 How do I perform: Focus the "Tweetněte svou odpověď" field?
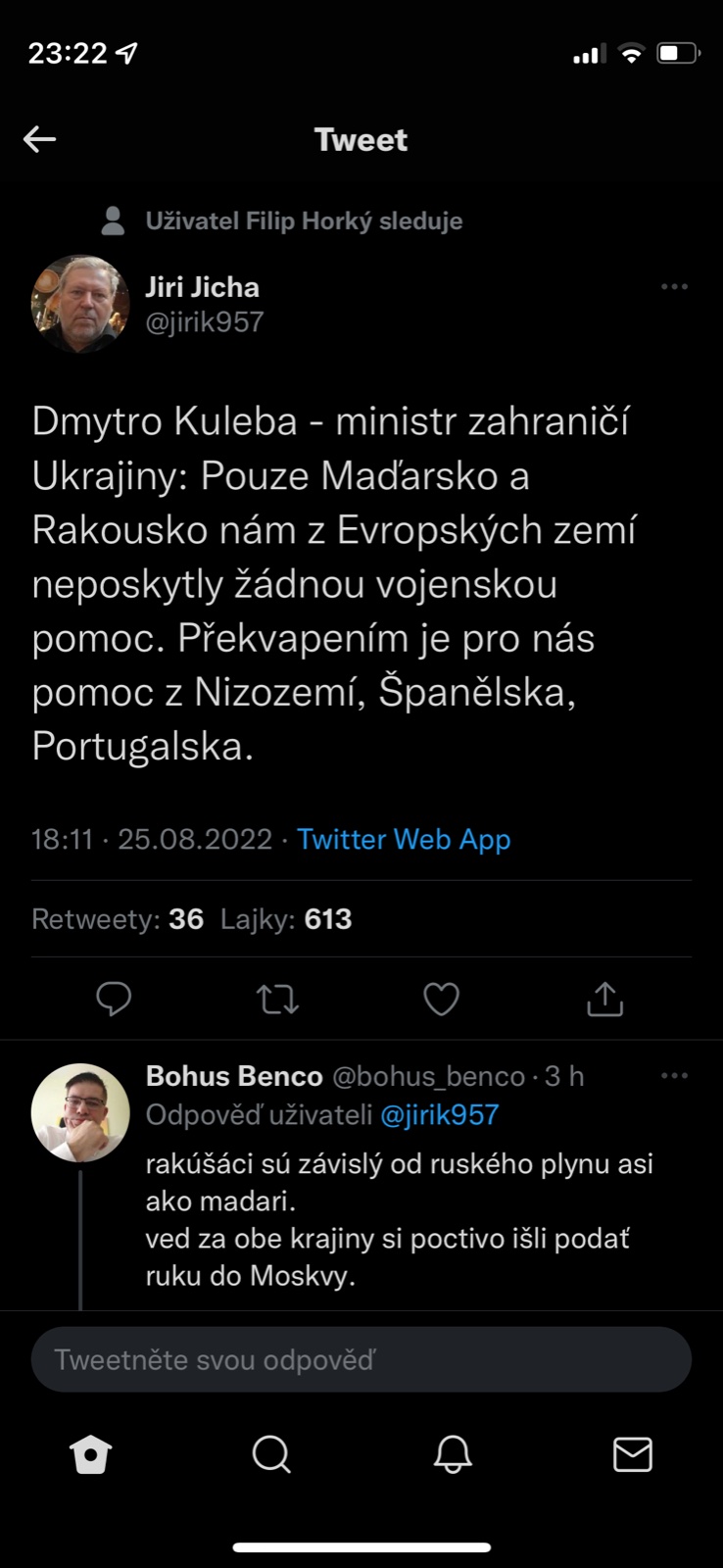click(361, 1359)
